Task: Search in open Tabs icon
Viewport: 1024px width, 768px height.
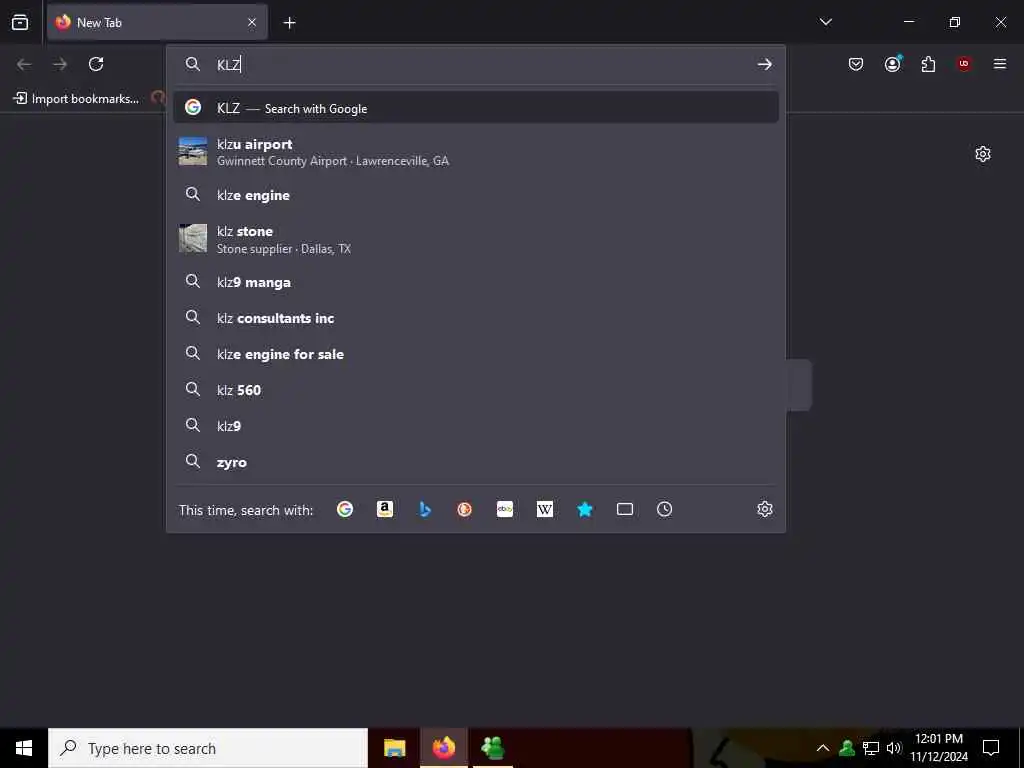Action: pyautogui.click(x=625, y=509)
